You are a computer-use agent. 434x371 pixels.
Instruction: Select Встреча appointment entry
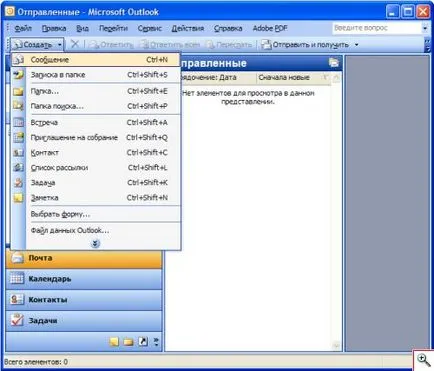click(x=96, y=122)
